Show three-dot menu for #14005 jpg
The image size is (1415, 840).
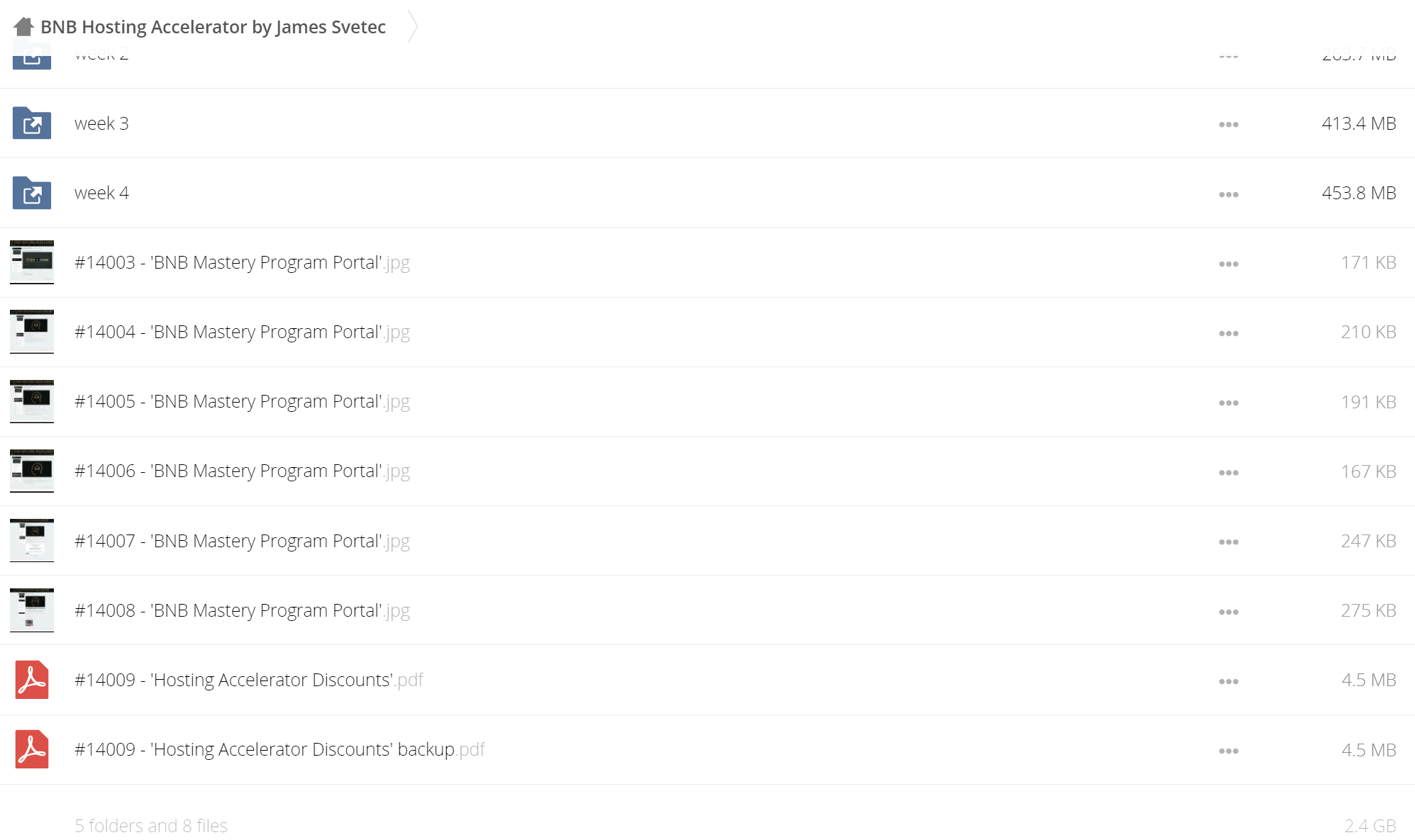[x=1228, y=403]
